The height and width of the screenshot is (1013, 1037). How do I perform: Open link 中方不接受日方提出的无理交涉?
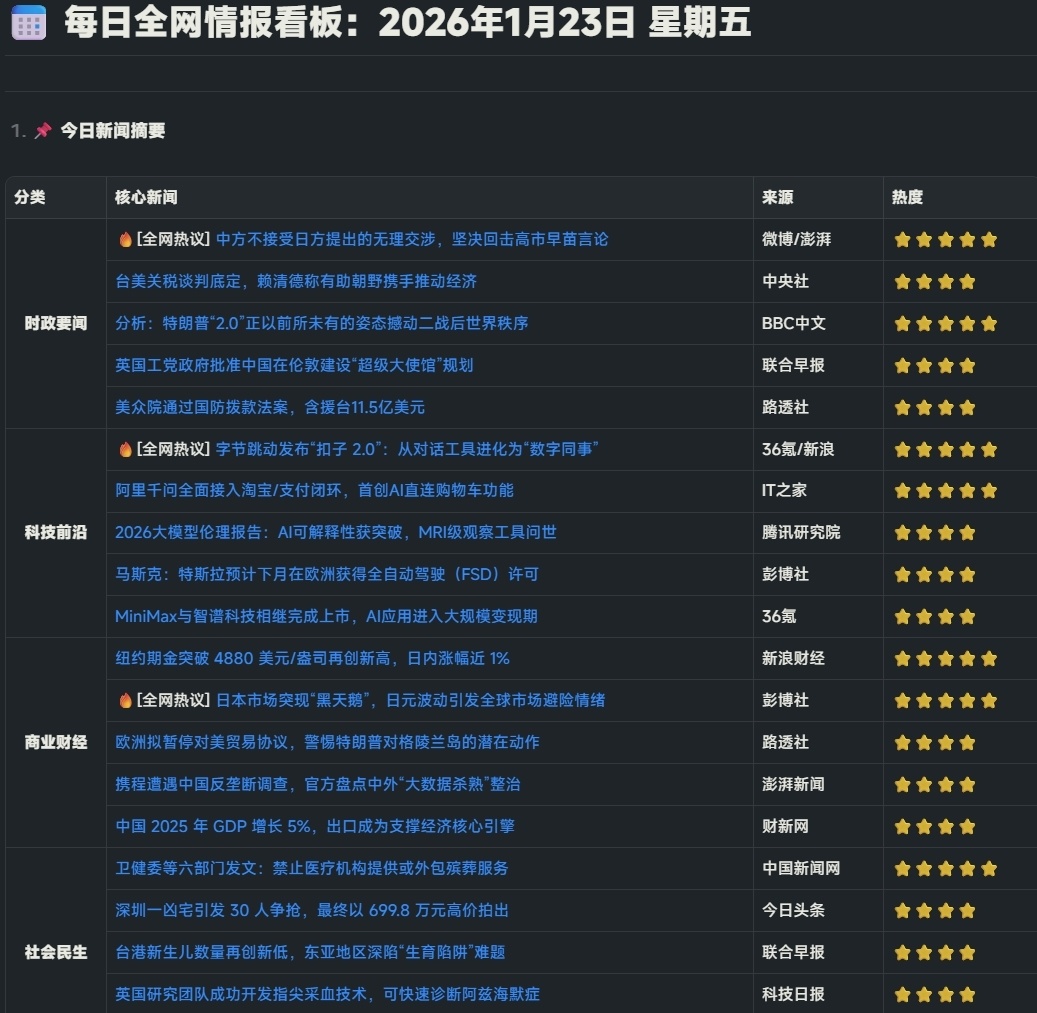[x=412, y=239]
